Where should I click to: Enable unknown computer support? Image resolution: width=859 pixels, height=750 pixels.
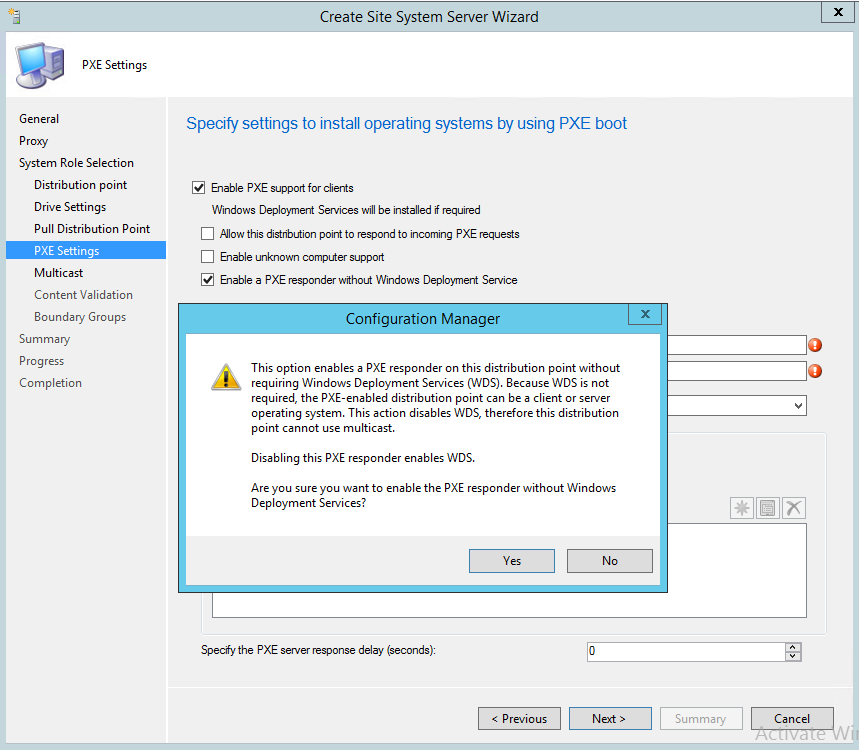(x=207, y=257)
